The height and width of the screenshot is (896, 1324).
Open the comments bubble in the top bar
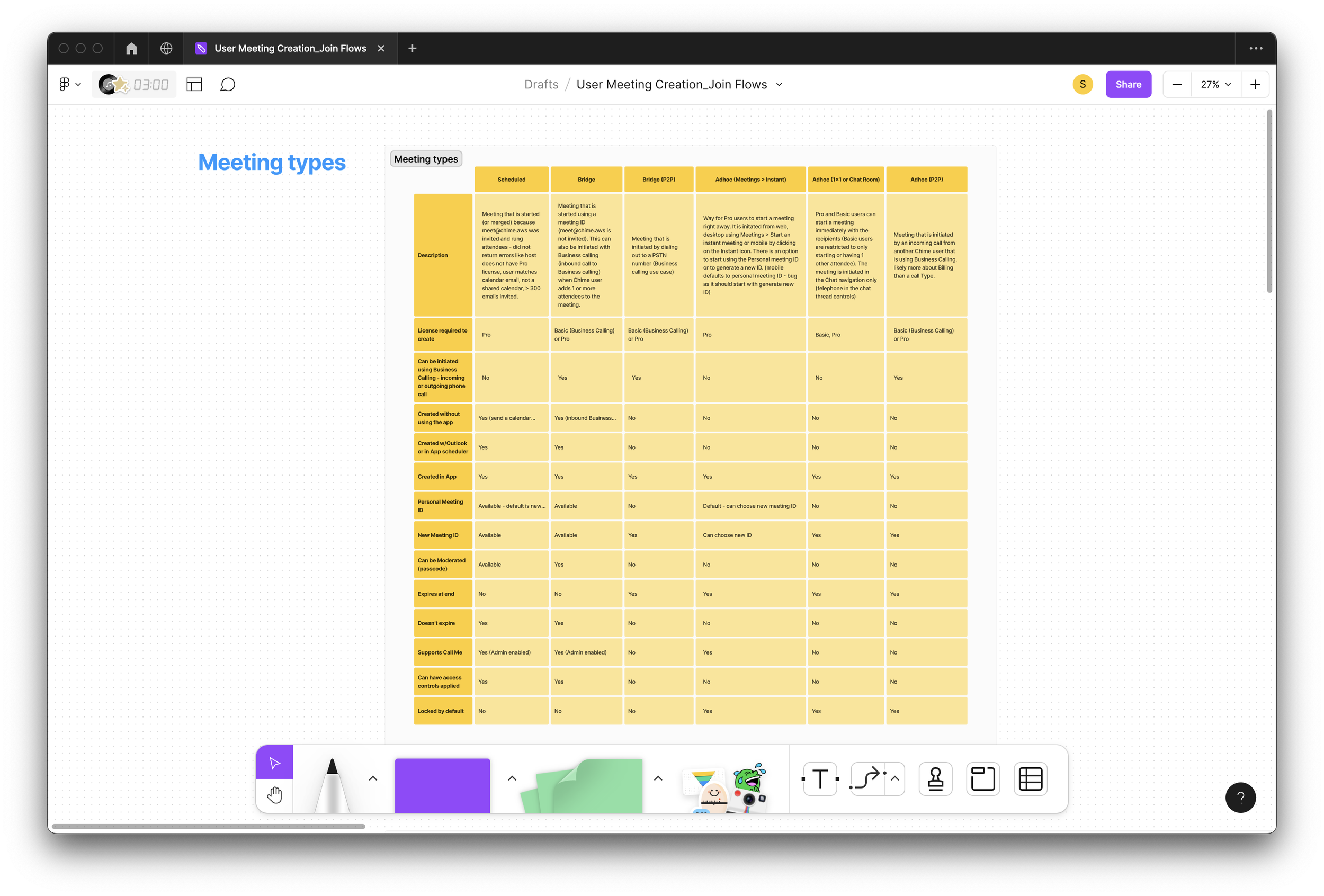pos(228,84)
